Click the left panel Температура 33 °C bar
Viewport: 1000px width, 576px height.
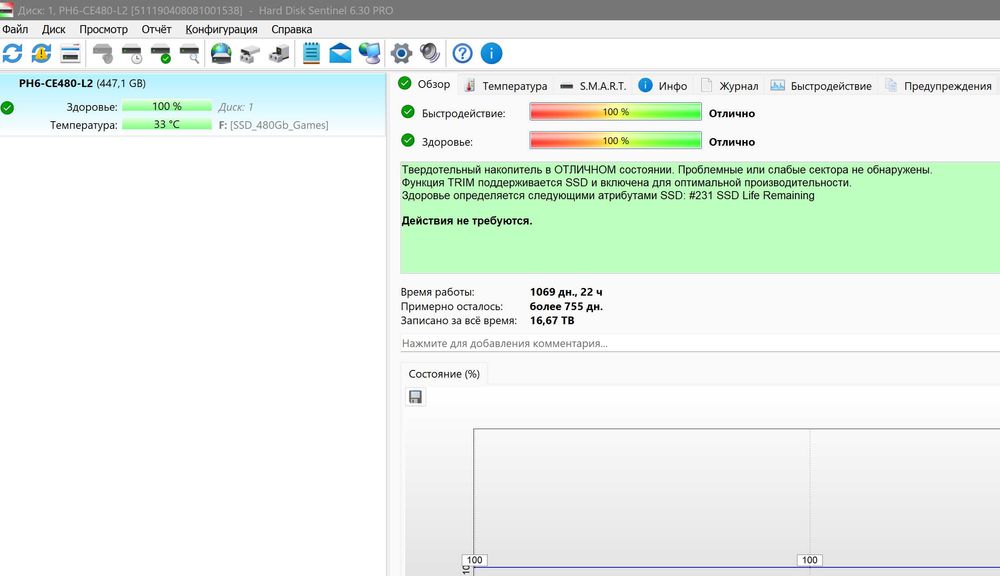pos(166,124)
